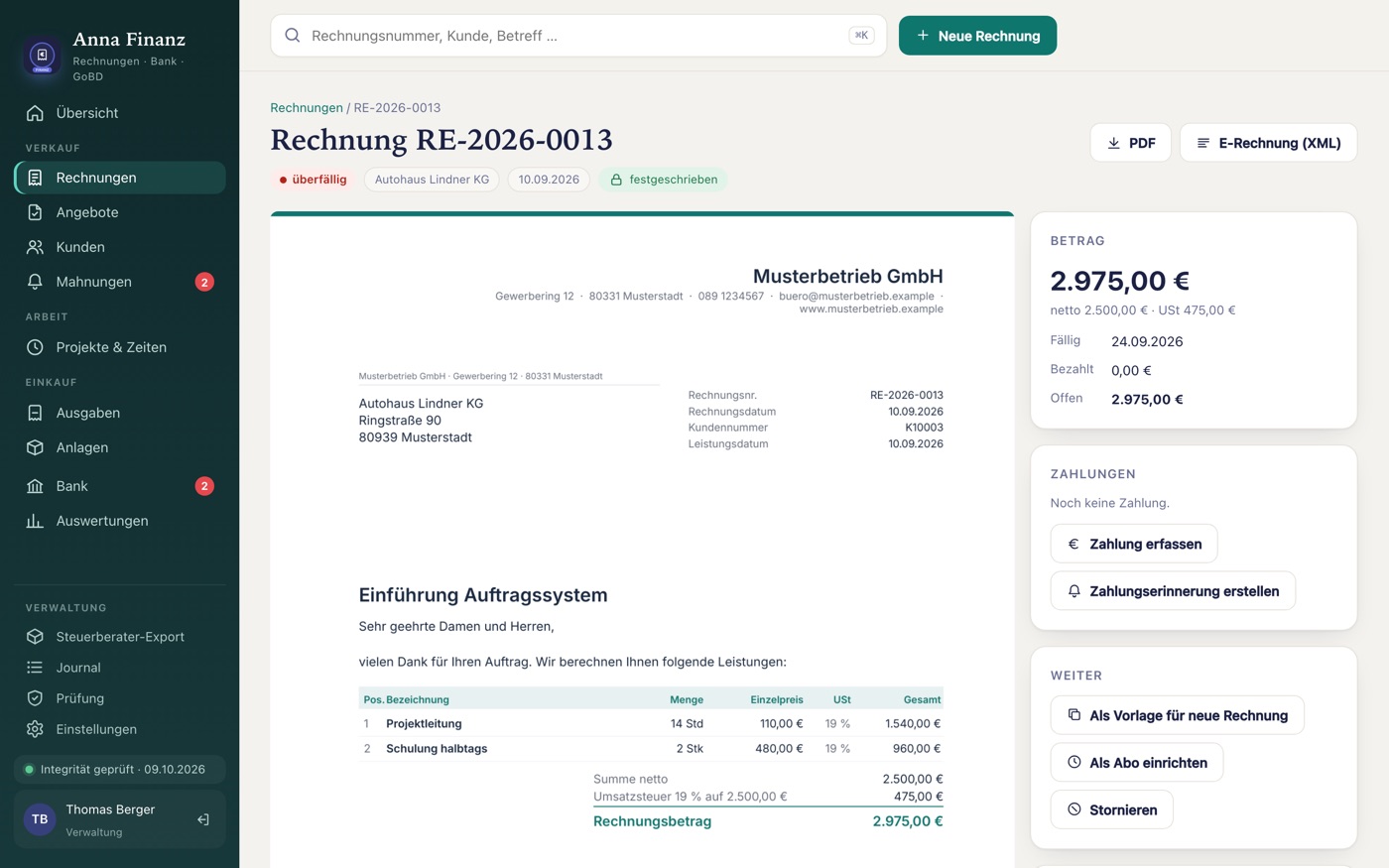Click Zahlungserinnerung erstellen
1389x868 pixels.
pos(1173,591)
